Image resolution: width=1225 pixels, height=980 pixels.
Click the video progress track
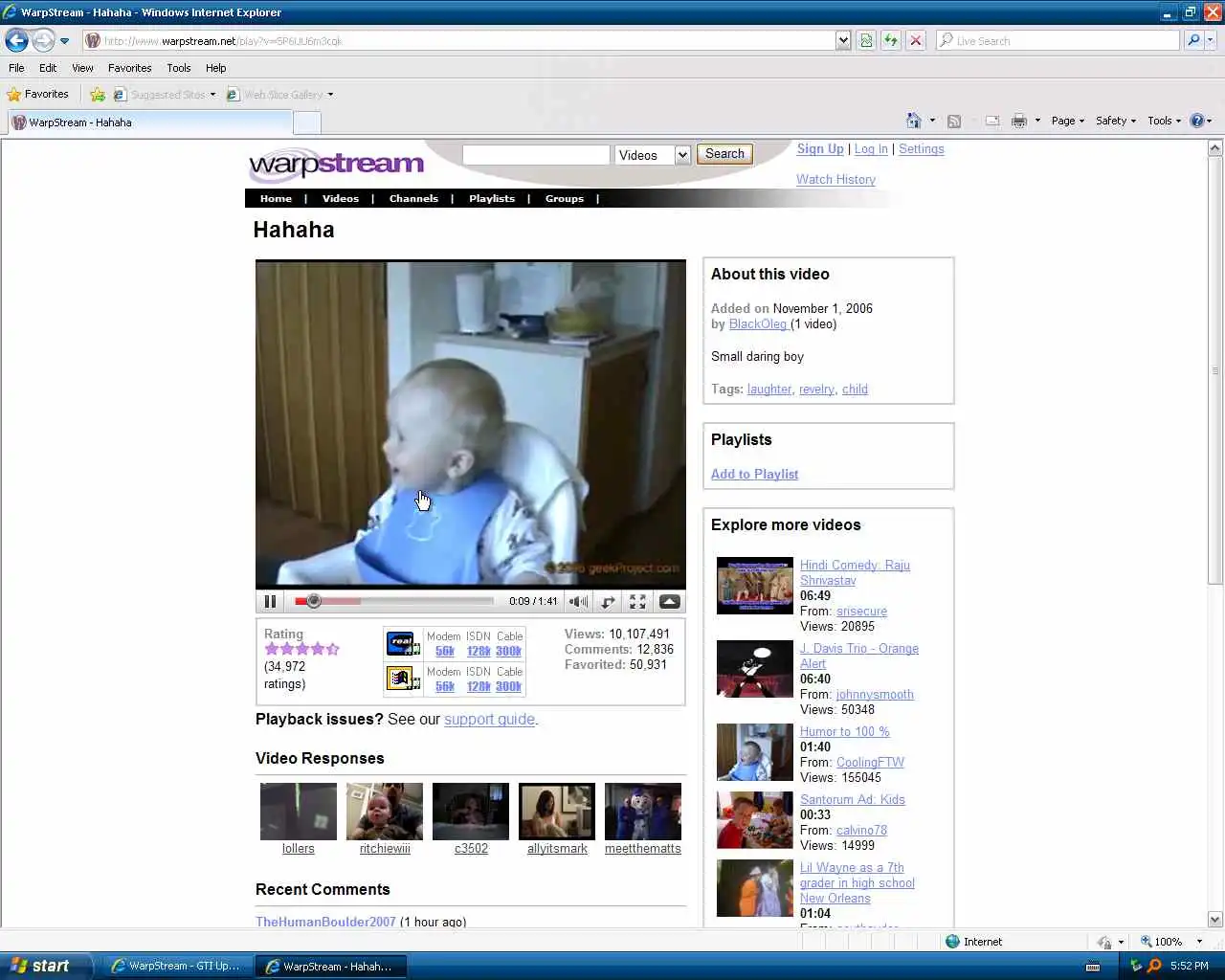pyautogui.click(x=394, y=601)
